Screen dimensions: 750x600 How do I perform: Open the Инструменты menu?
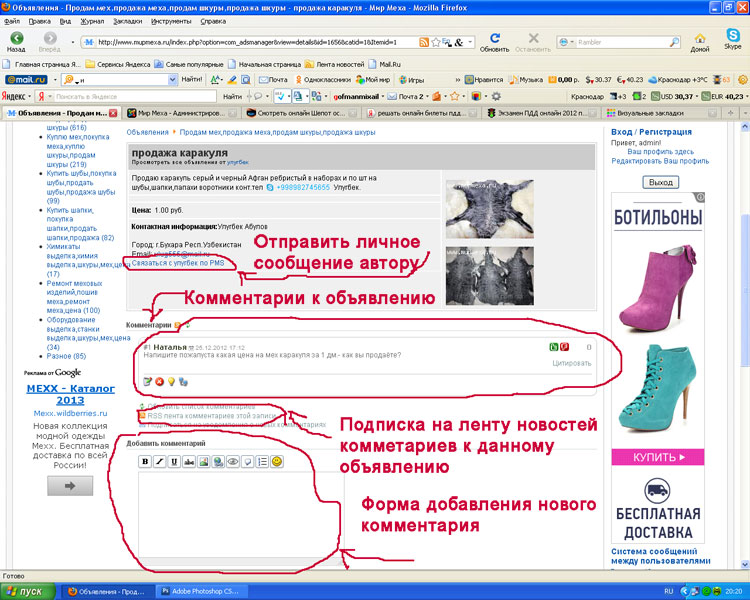coord(171,21)
